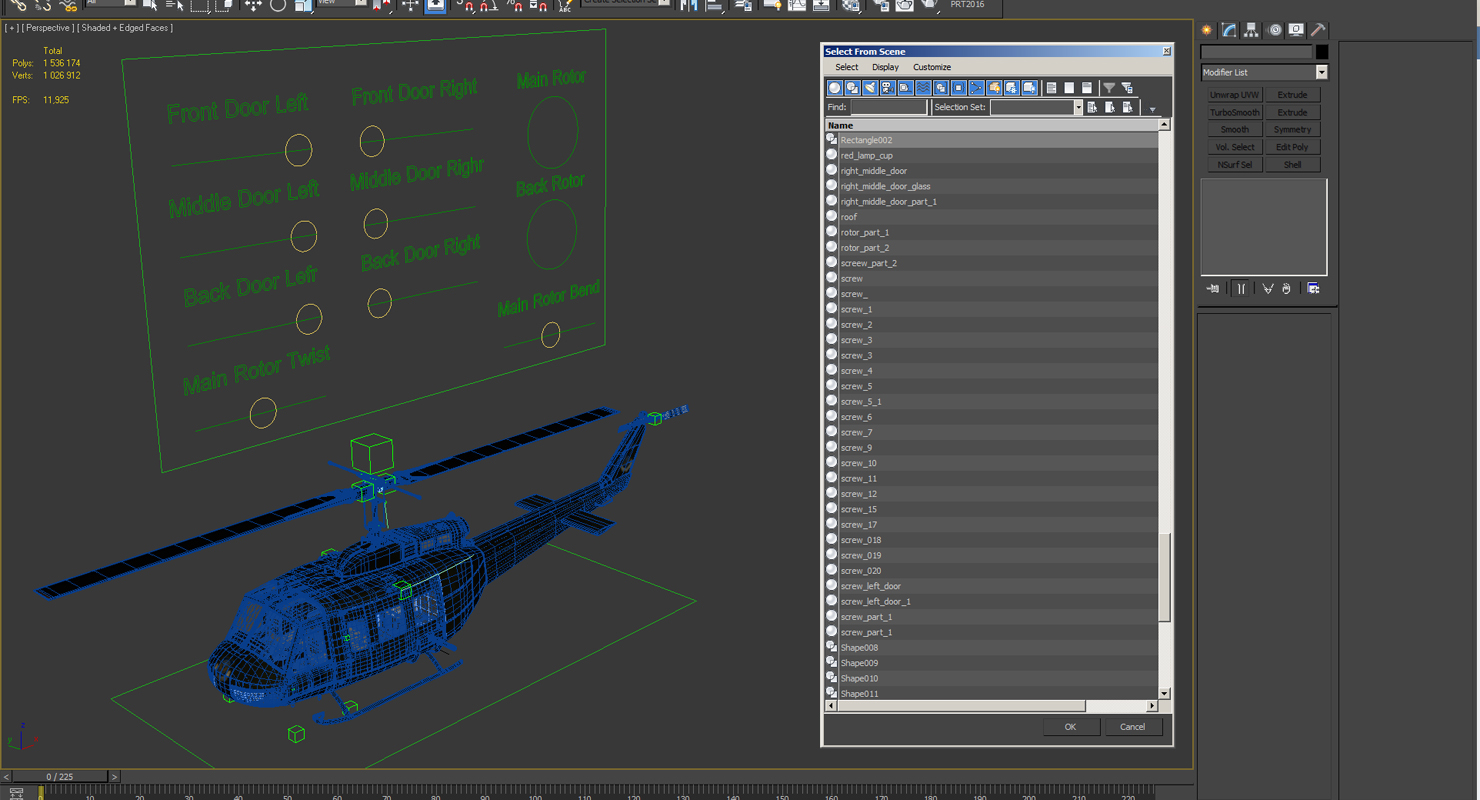Open small arrow menu right of selection set icons
This screenshot has height=800, width=1480.
tap(1152, 109)
